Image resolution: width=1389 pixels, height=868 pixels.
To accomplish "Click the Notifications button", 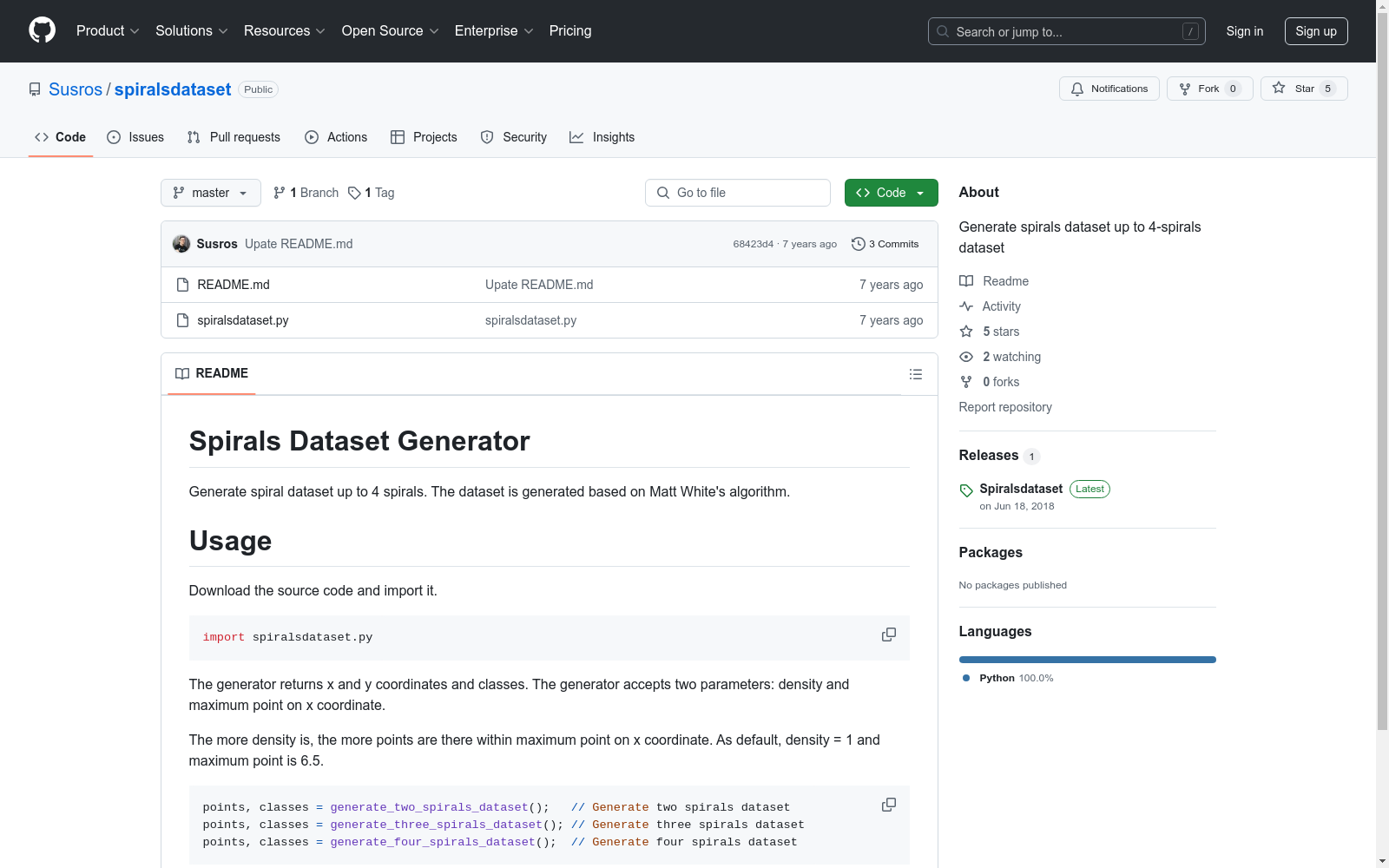I will 1109,89.
